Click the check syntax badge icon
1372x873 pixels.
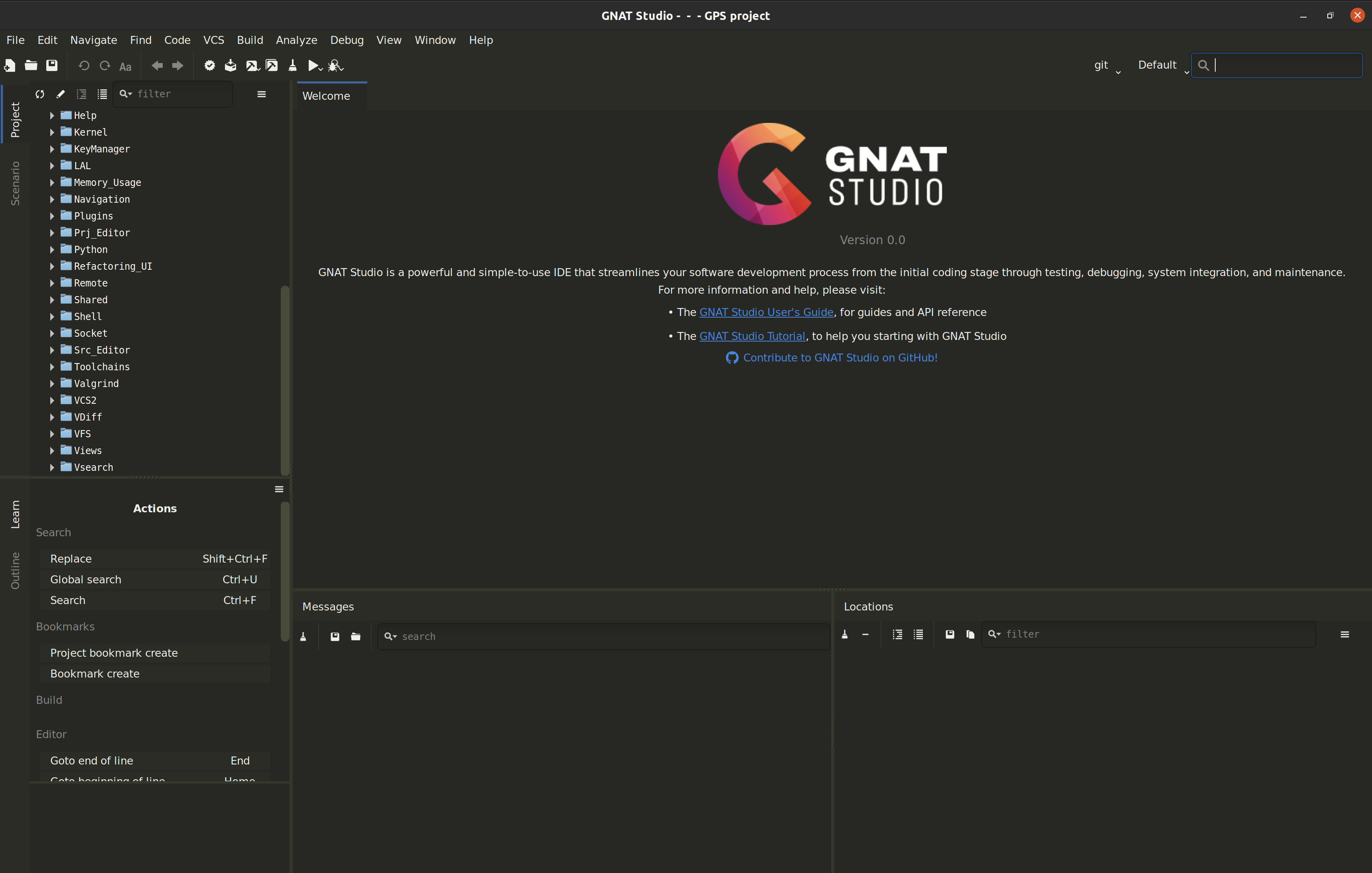pyautogui.click(x=210, y=65)
